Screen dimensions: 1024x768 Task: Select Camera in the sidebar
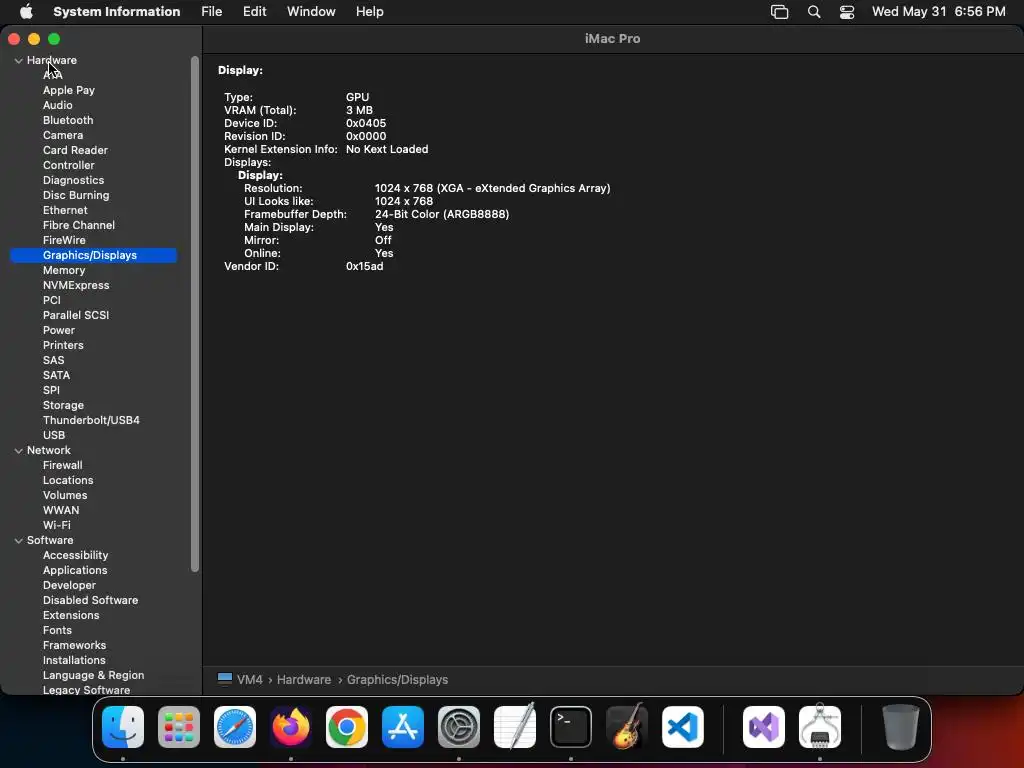tap(63, 135)
